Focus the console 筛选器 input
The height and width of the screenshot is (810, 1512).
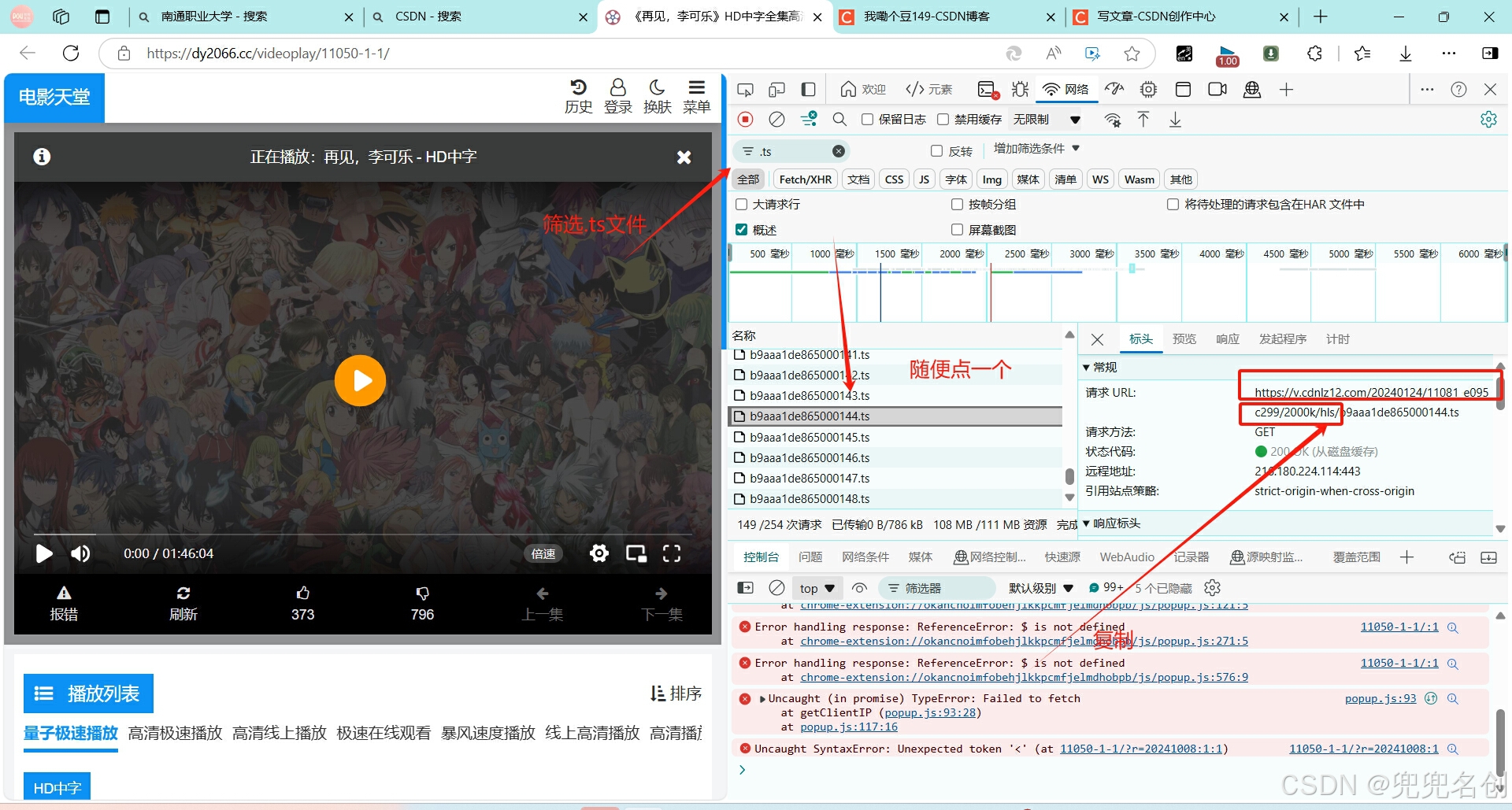tap(937, 588)
